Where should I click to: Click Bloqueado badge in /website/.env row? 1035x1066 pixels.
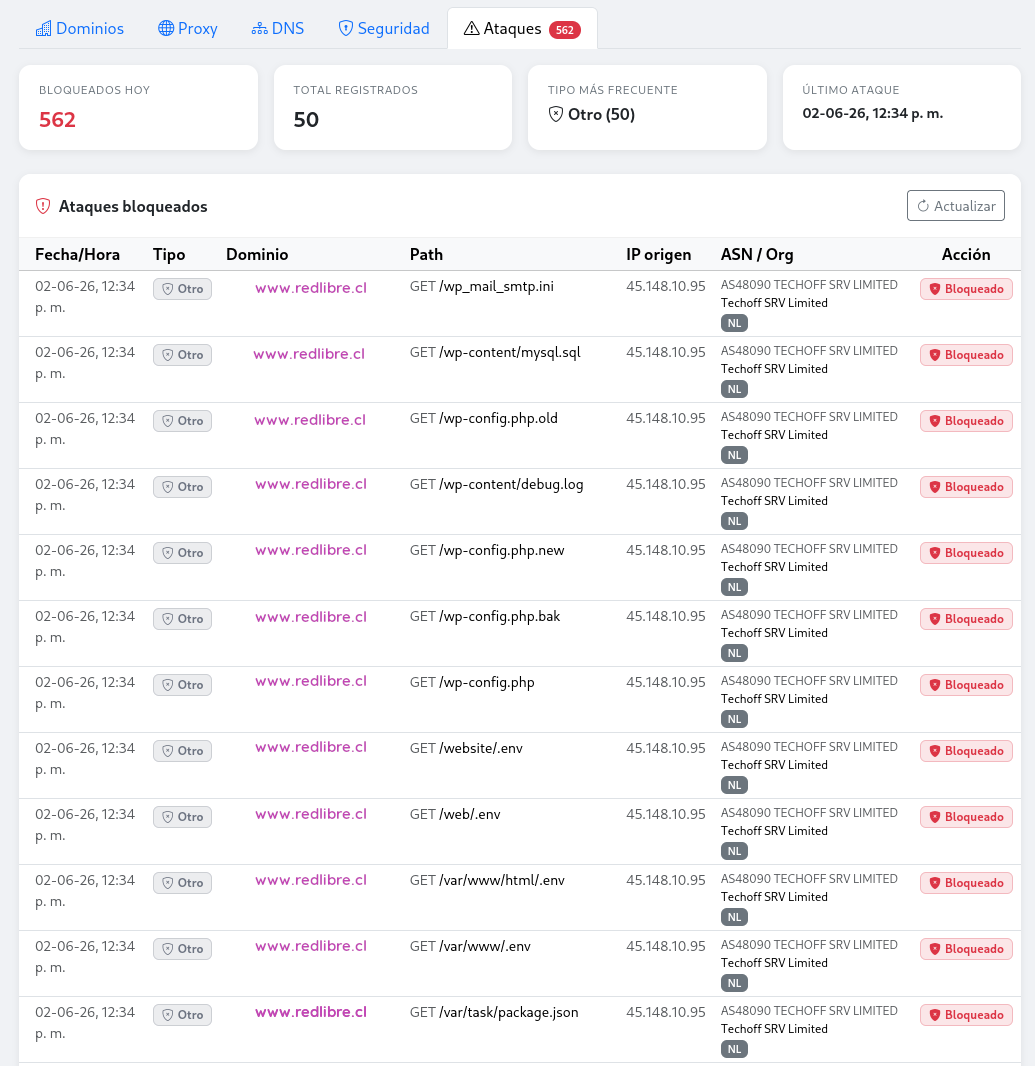tap(966, 751)
